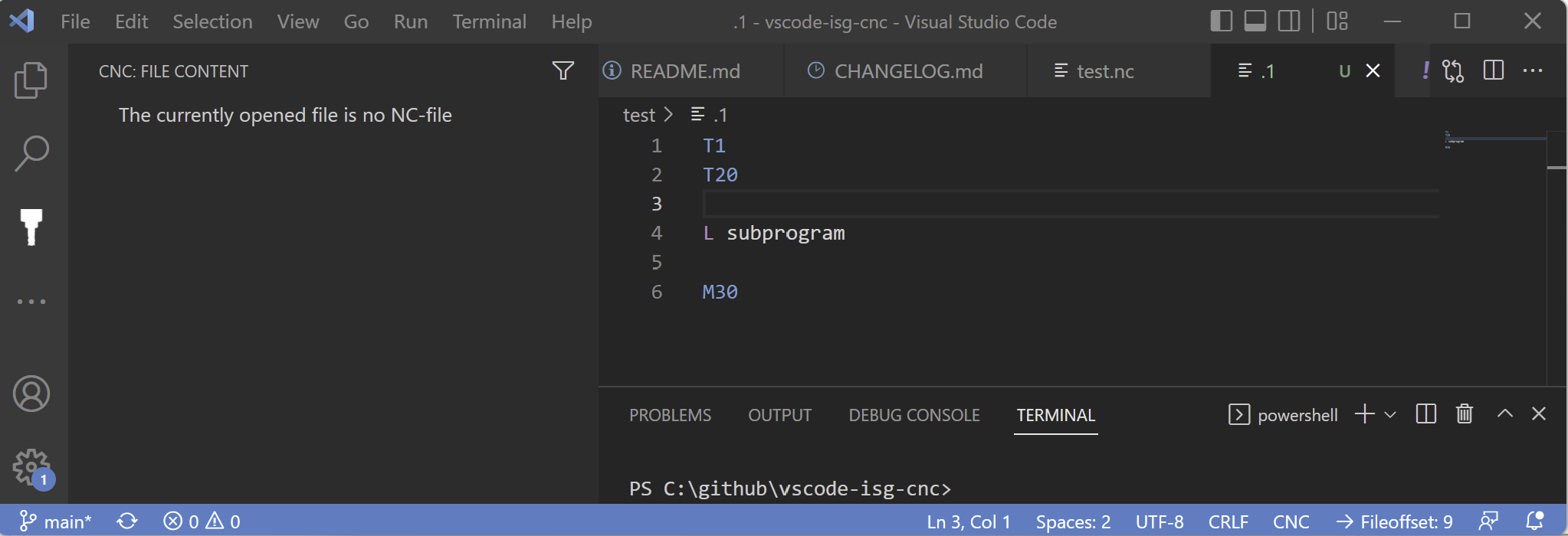Click inside the PowerShell terminal prompt

[x=996, y=488]
